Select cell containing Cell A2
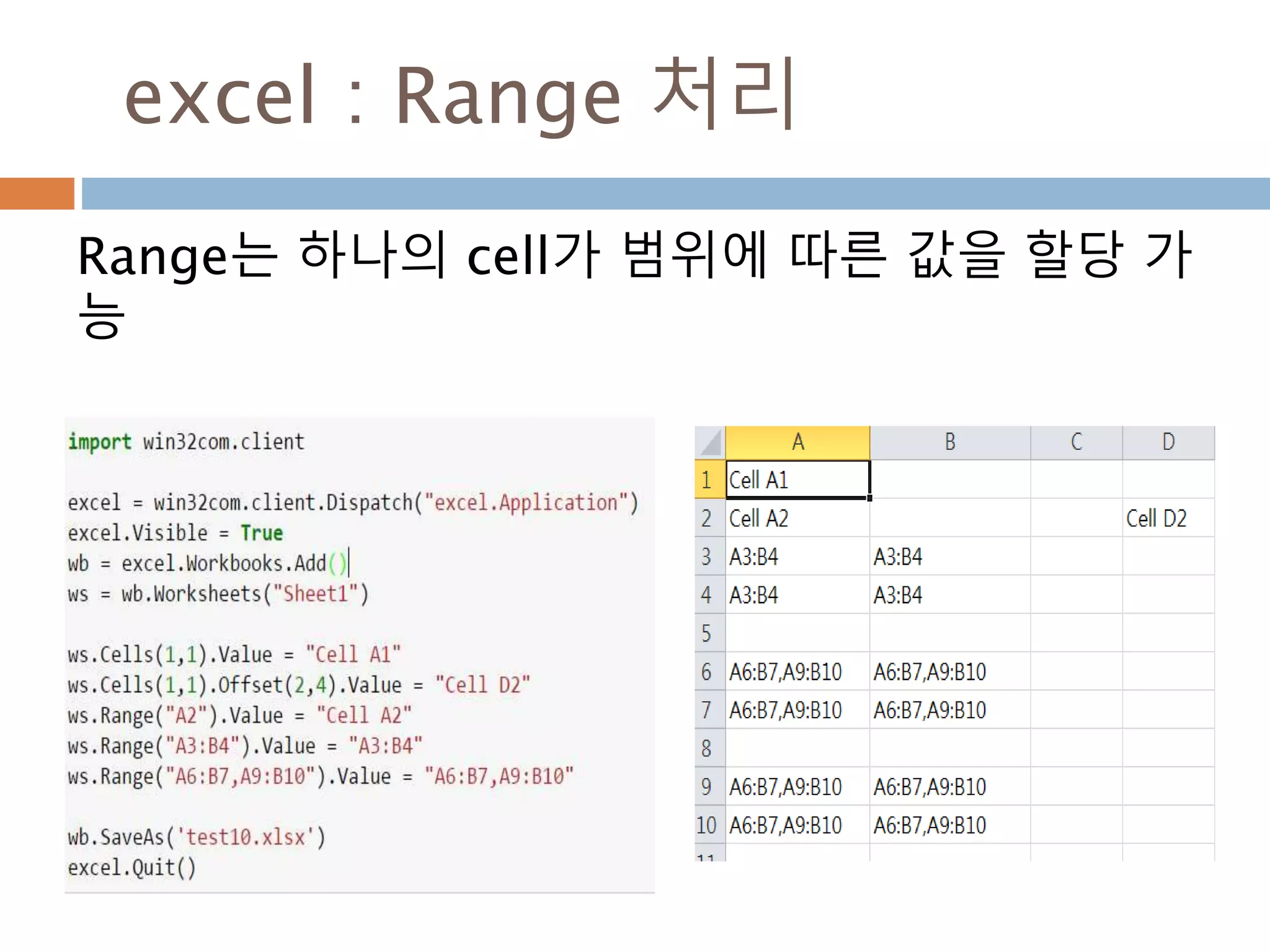The height and width of the screenshot is (952, 1270). point(797,519)
